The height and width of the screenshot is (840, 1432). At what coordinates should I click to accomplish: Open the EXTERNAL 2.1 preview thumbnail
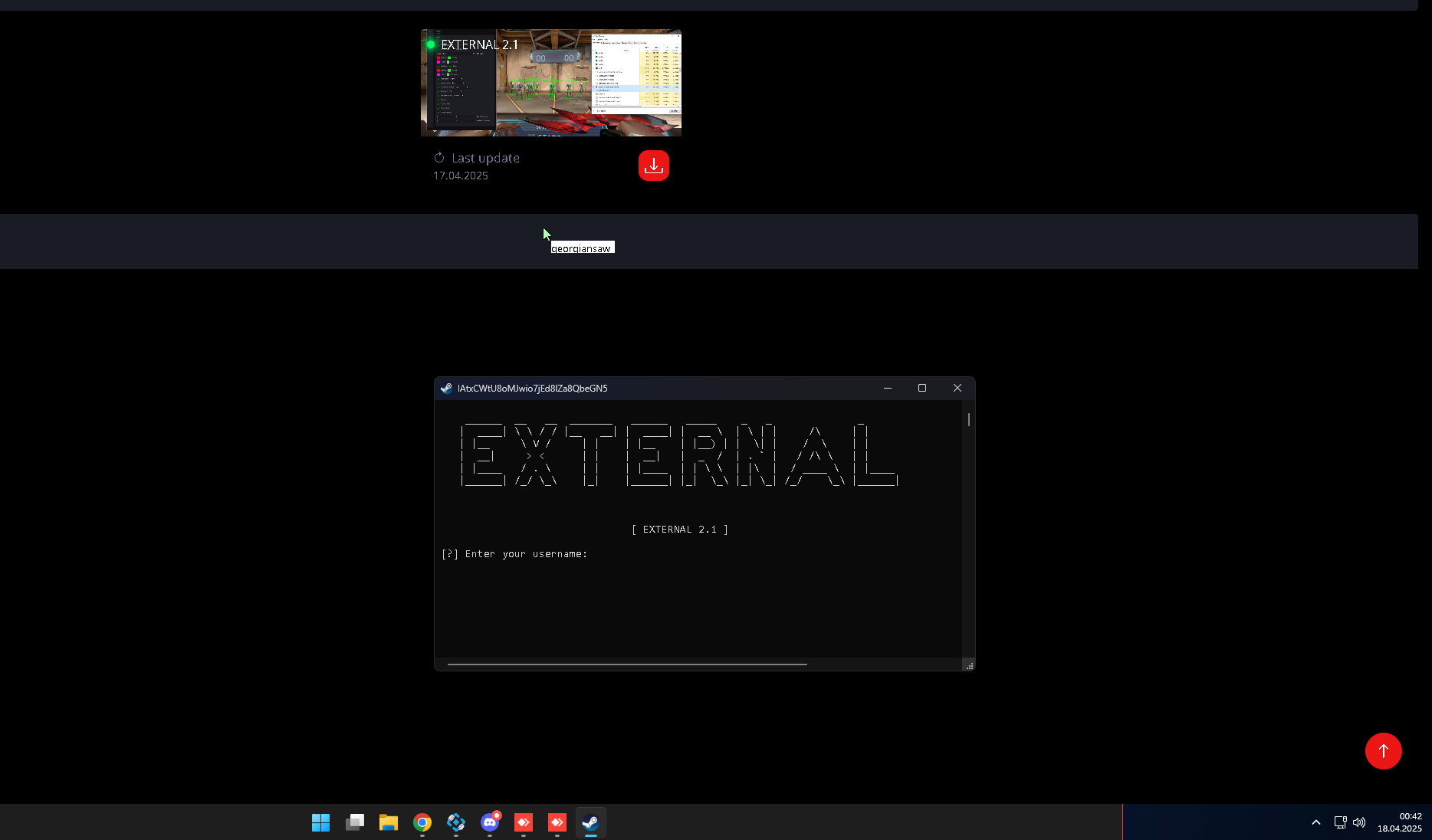point(550,83)
